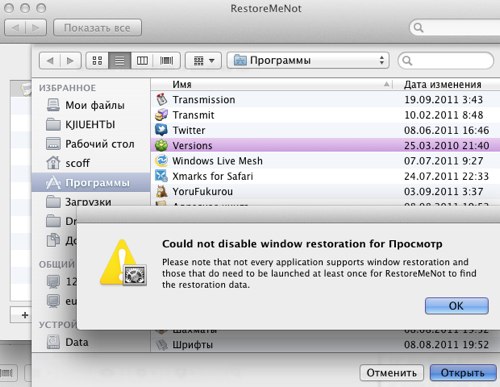Click the Шрифты font book icon
The height and width of the screenshot is (387, 500).
coord(162,344)
